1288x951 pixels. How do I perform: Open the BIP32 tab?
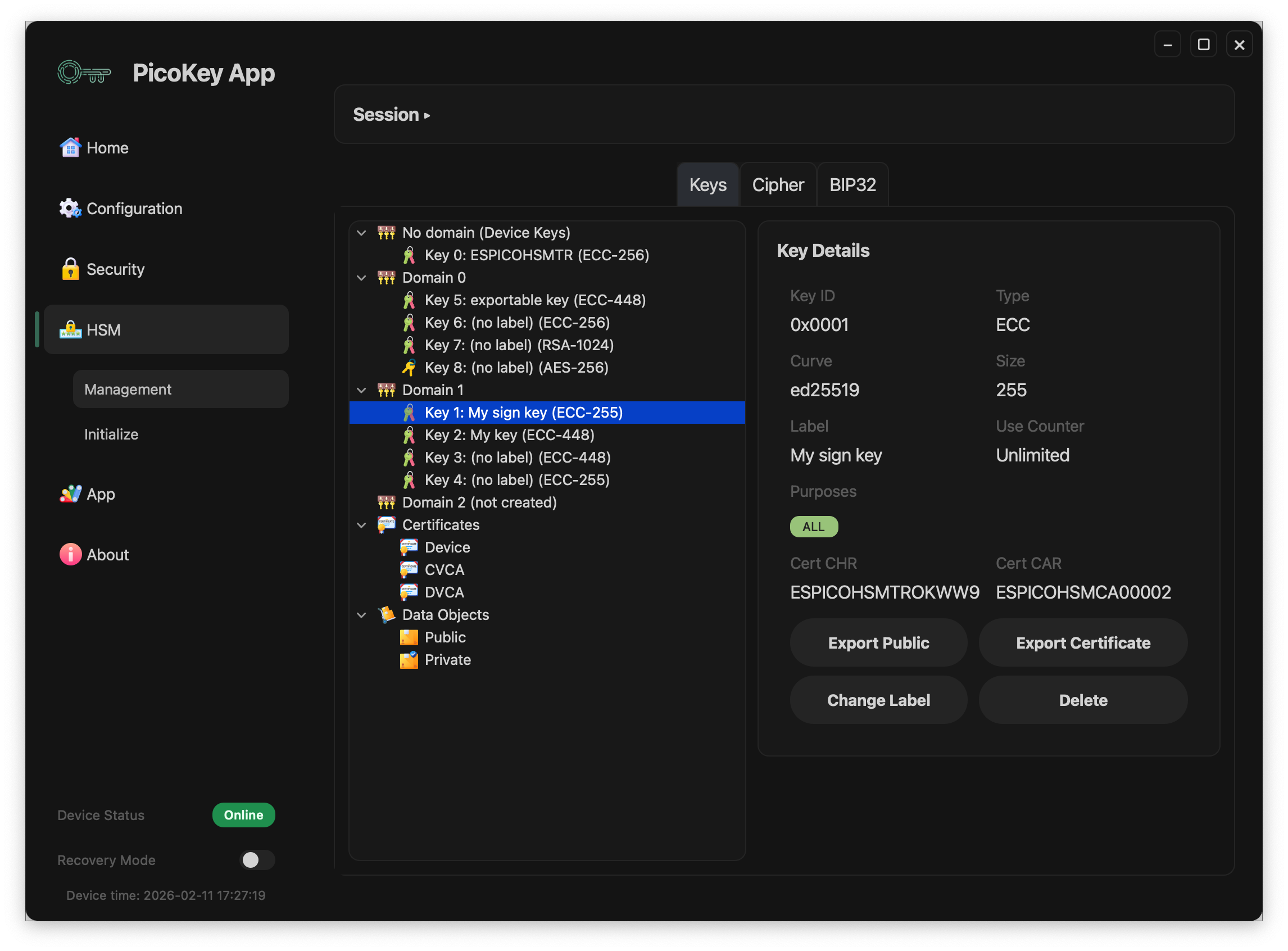coord(852,185)
